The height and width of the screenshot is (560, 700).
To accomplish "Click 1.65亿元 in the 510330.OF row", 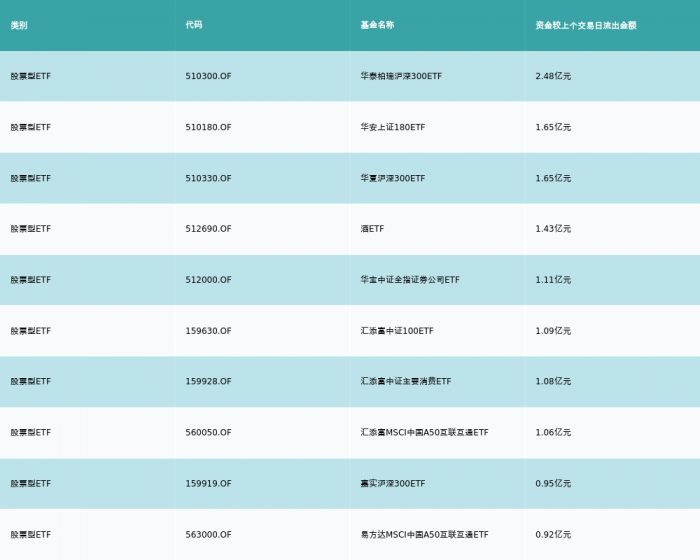I will pyautogui.click(x=553, y=179).
